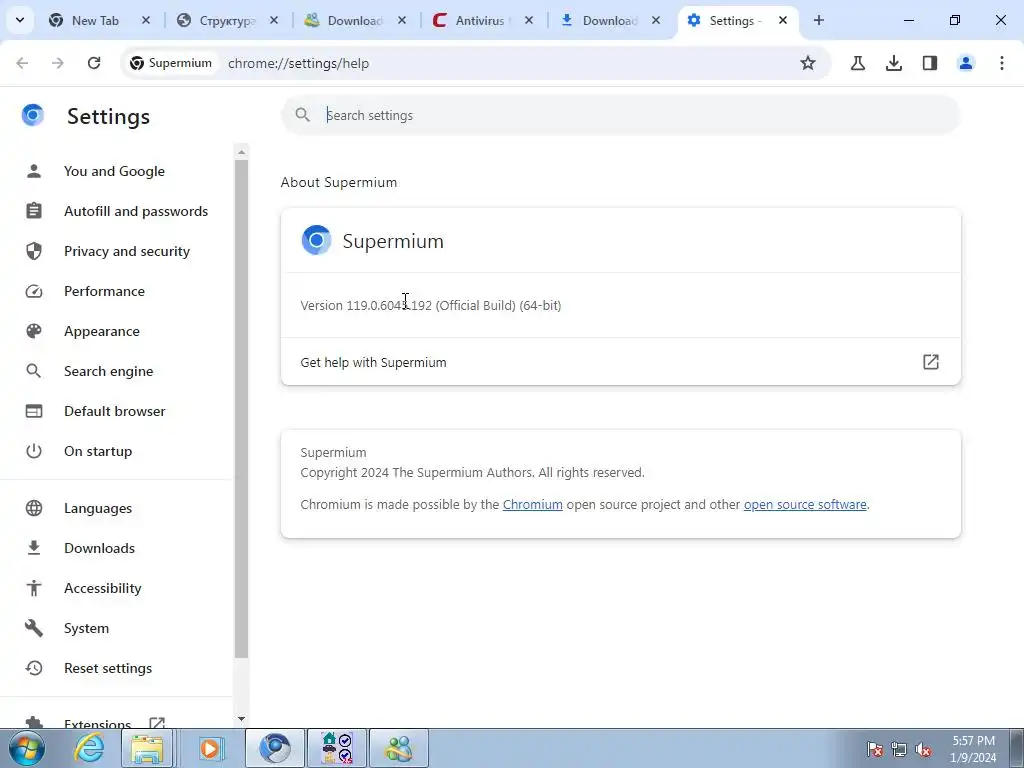Go back with the back arrow
Viewport: 1024px width, 768px height.
coord(22,63)
